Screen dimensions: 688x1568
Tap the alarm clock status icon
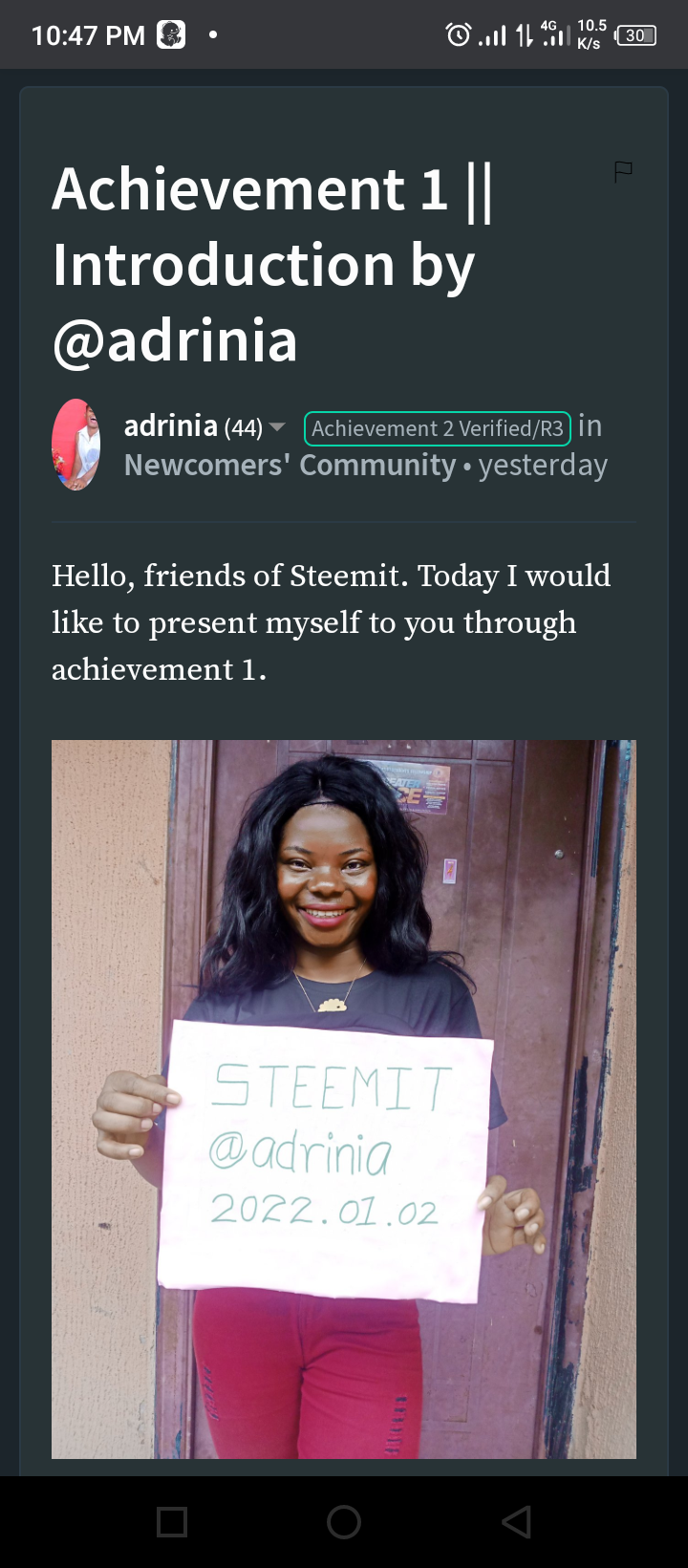pyautogui.click(x=459, y=35)
